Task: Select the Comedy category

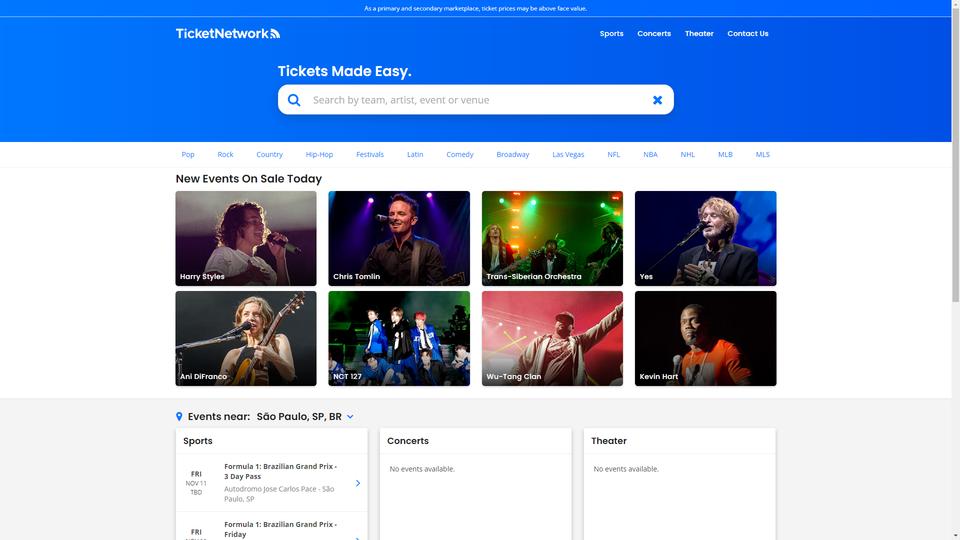Action: pyautogui.click(x=460, y=154)
